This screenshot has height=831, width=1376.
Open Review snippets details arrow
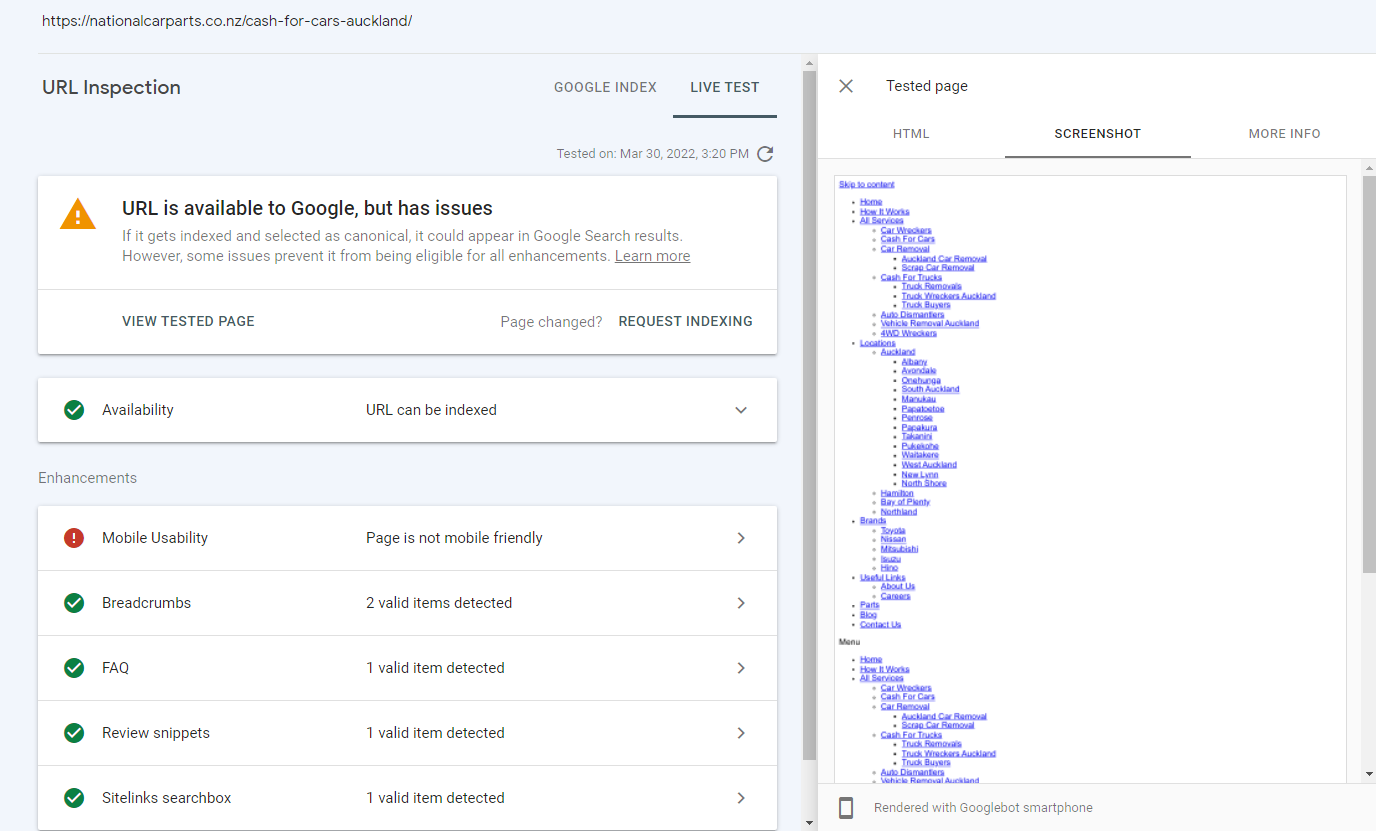(741, 733)
